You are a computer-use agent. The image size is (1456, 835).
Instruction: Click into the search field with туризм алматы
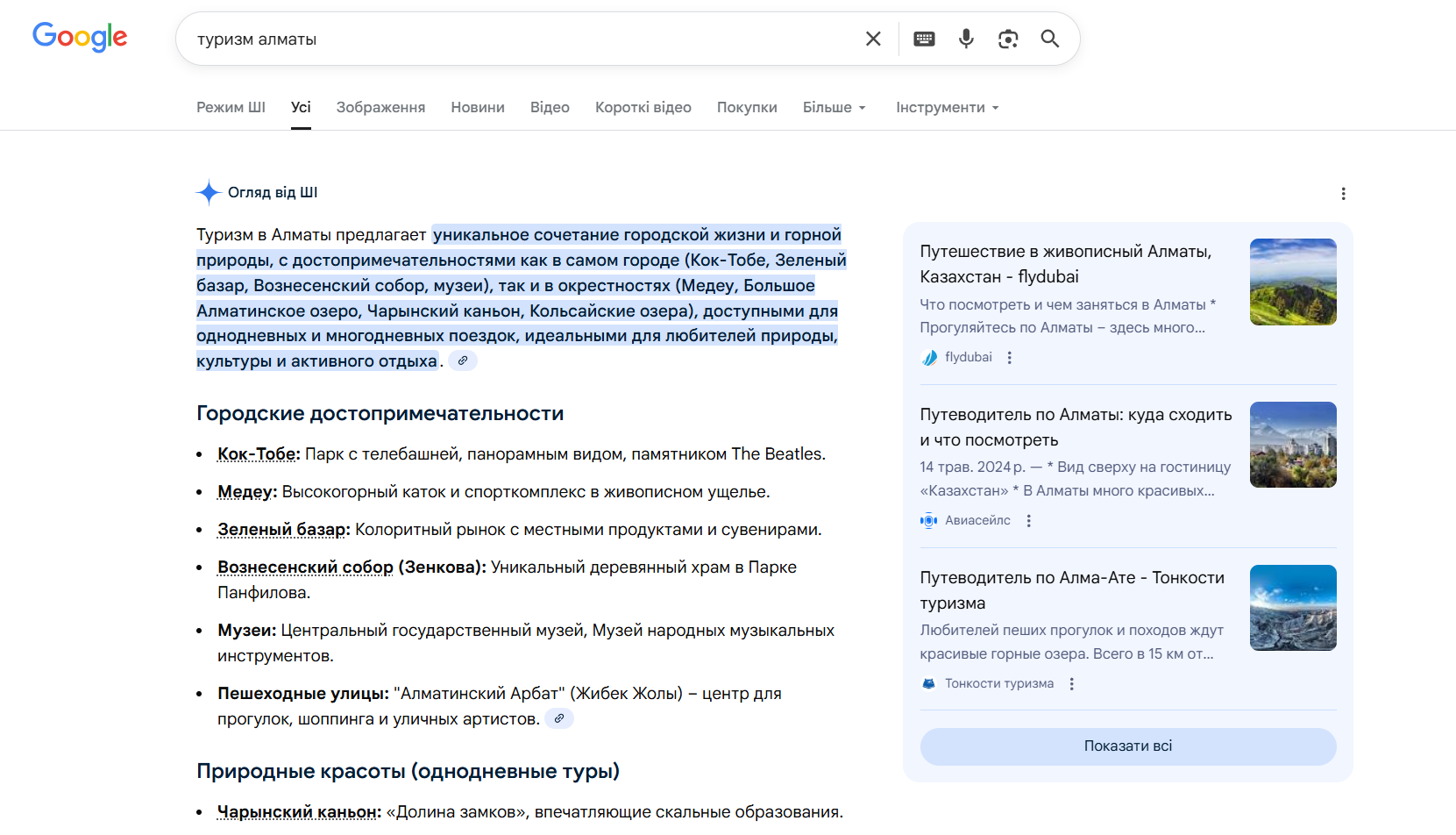tap(522, 39)
